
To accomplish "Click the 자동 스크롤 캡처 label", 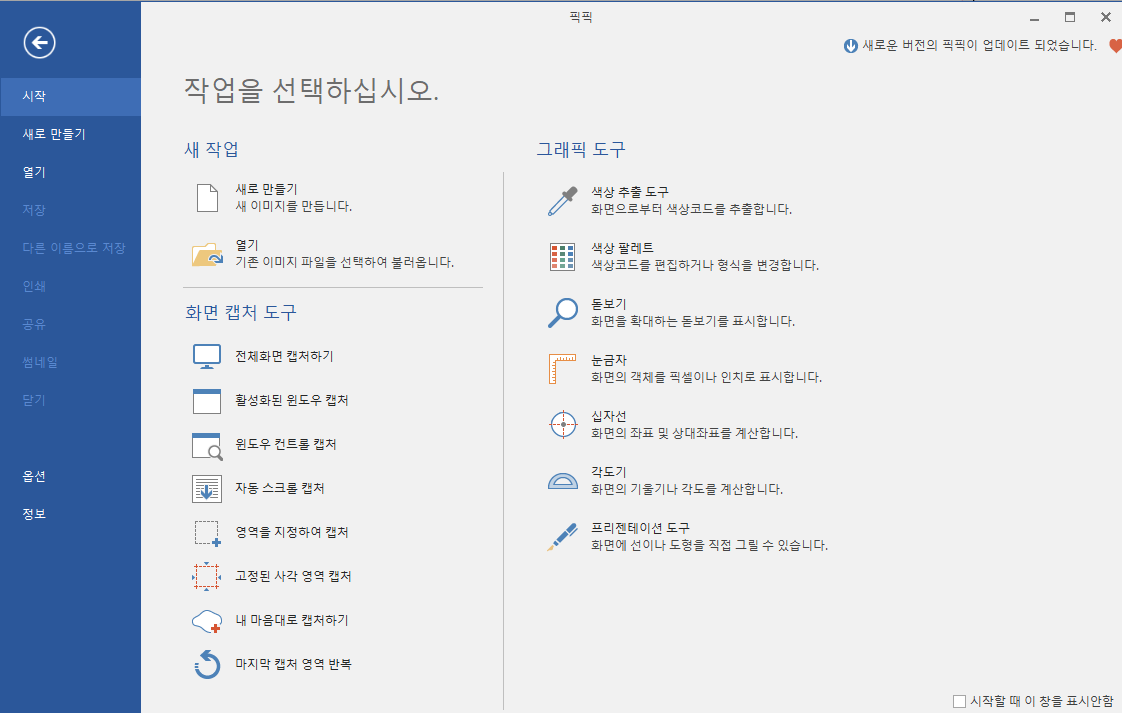I will click(280, 489).
